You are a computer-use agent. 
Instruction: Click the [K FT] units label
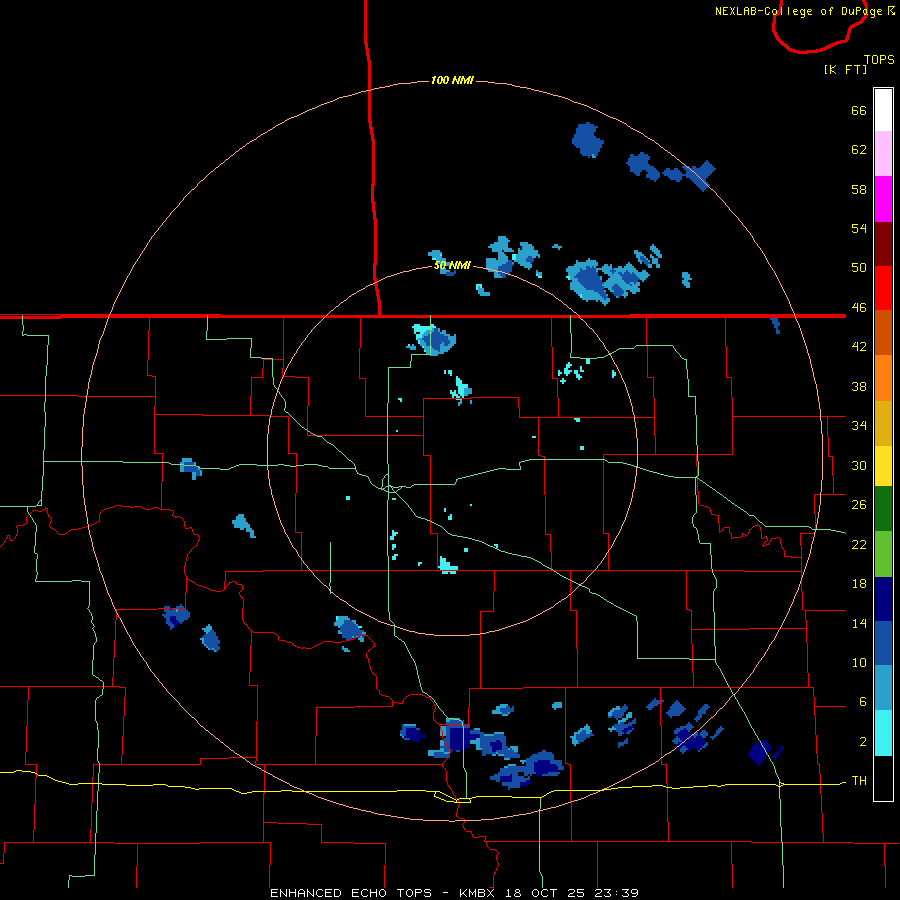(x=845, y=69)
